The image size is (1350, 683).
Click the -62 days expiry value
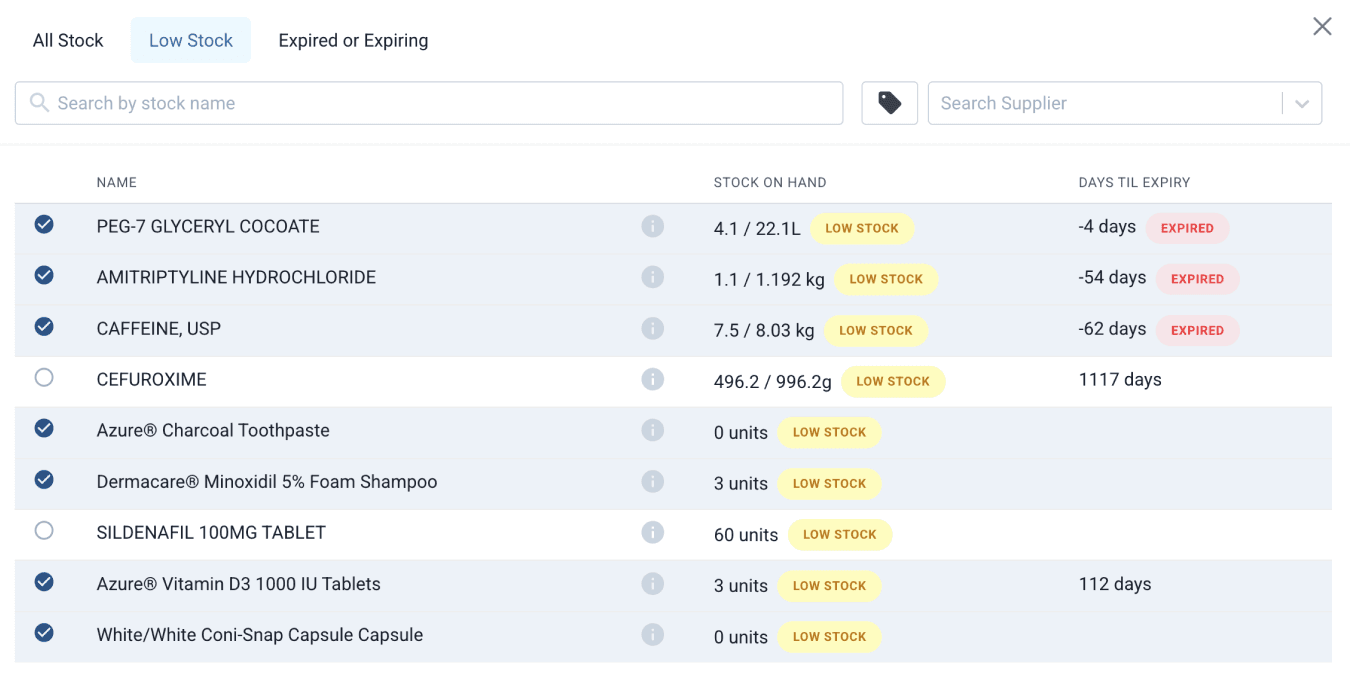point(1112,328)
